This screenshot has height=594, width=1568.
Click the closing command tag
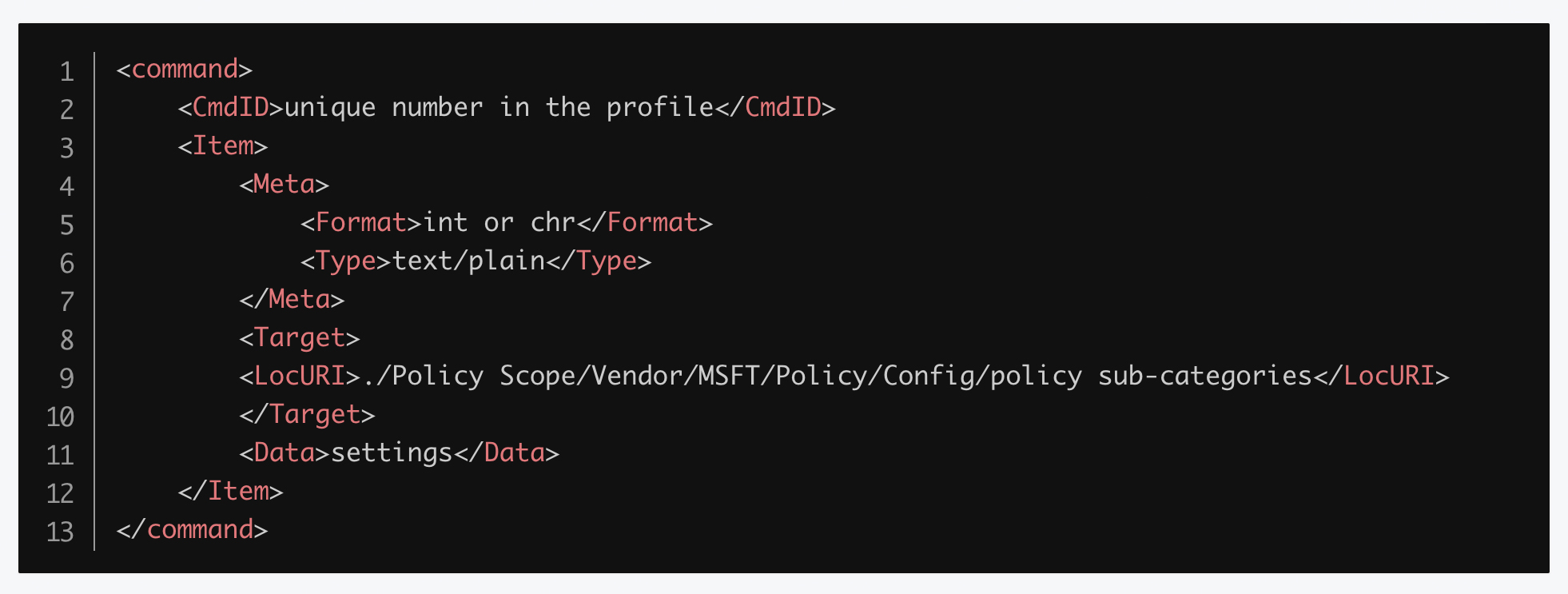(193, 530)
